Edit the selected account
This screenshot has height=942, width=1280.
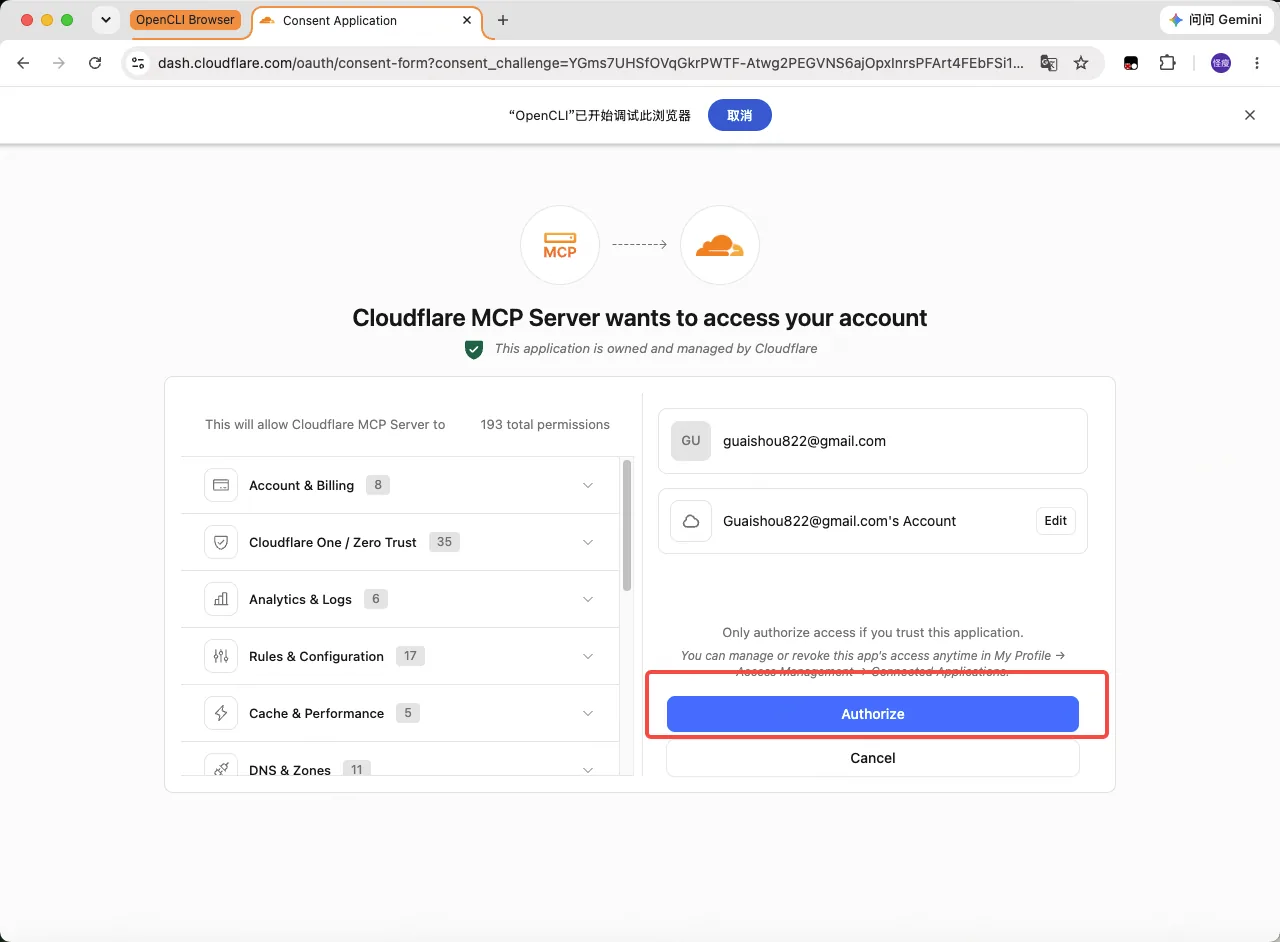click(x=1056, y=521)
